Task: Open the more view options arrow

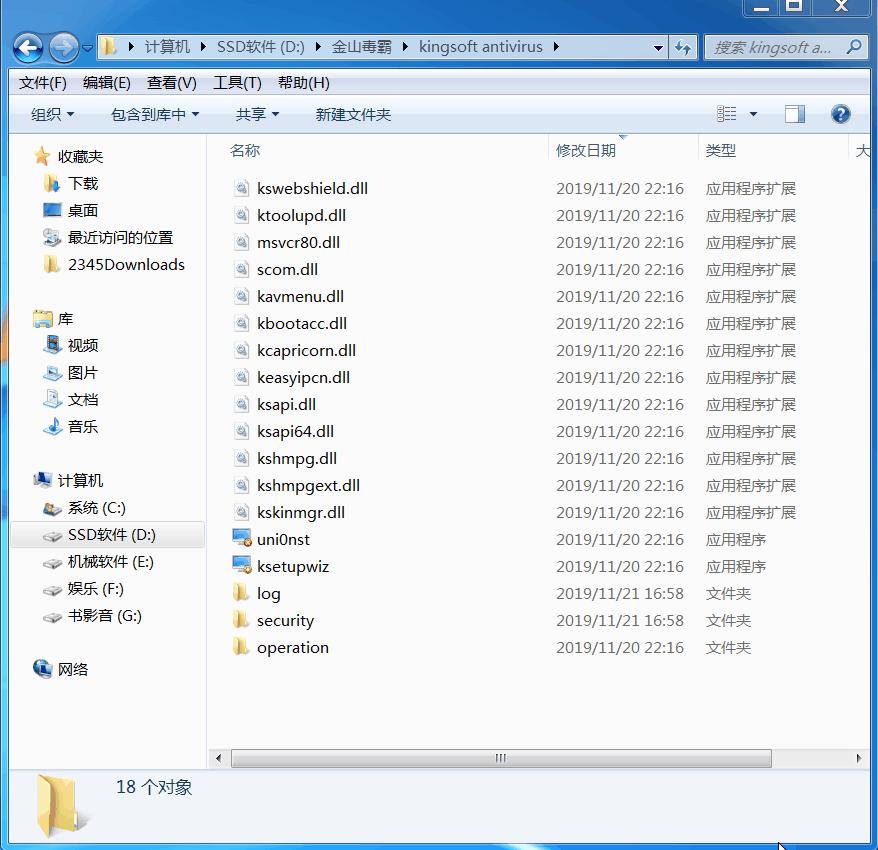Action: (753, 114)
